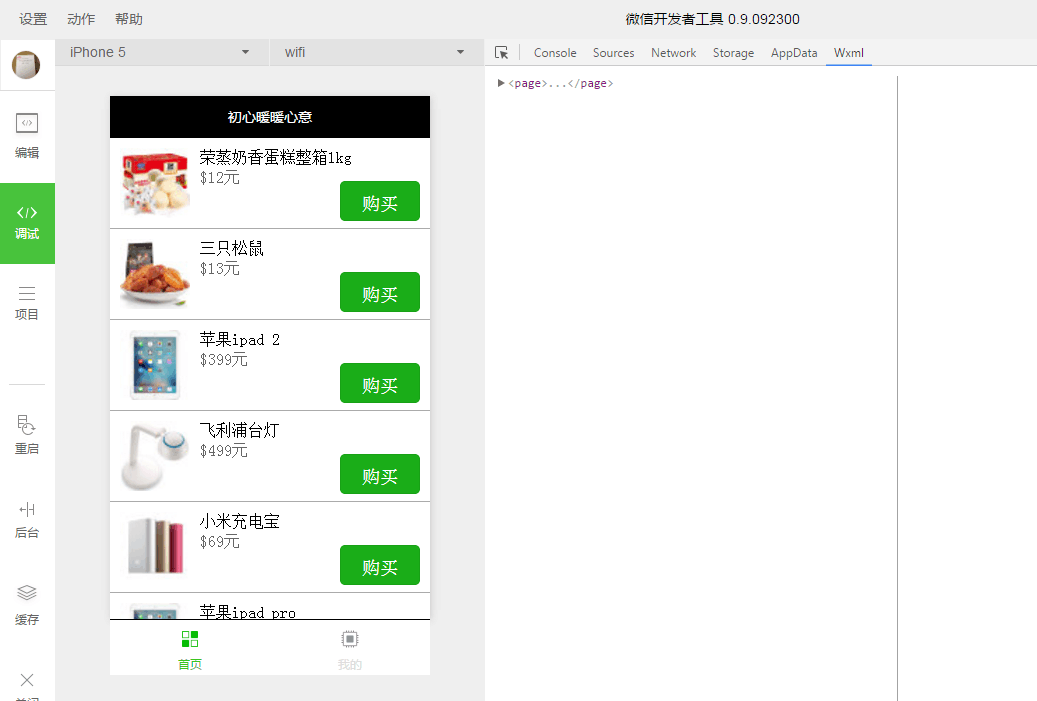Viewport: 1037px width, 701px height.
Task: Open the 动作 menu
Action: 81,19
